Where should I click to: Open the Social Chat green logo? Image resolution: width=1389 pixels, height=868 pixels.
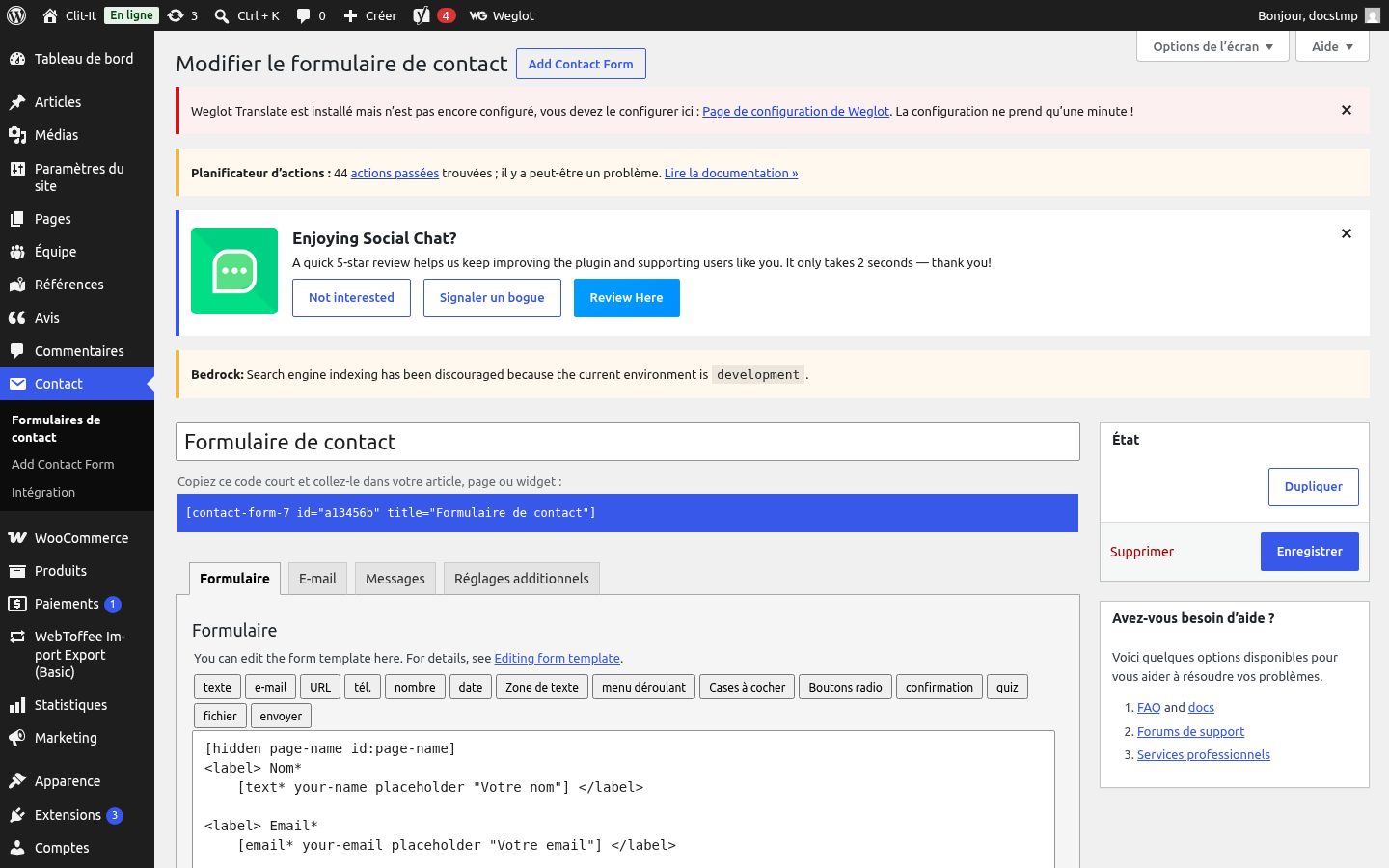tap(234, 271)
